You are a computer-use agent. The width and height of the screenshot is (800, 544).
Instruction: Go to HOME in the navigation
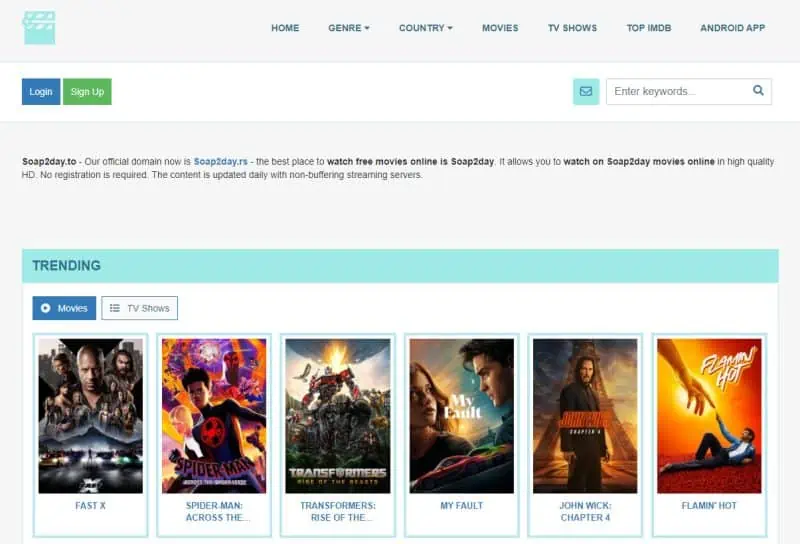tap(285, 28)
